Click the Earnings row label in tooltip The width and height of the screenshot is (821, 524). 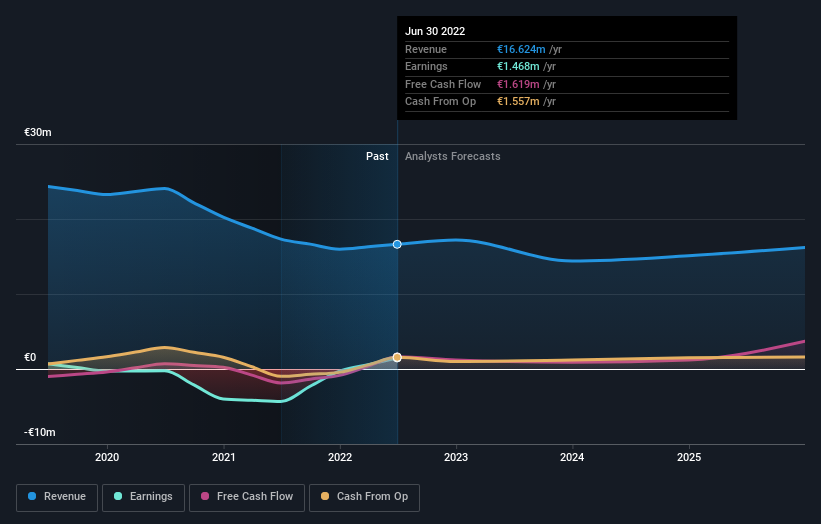coord(426,66)
